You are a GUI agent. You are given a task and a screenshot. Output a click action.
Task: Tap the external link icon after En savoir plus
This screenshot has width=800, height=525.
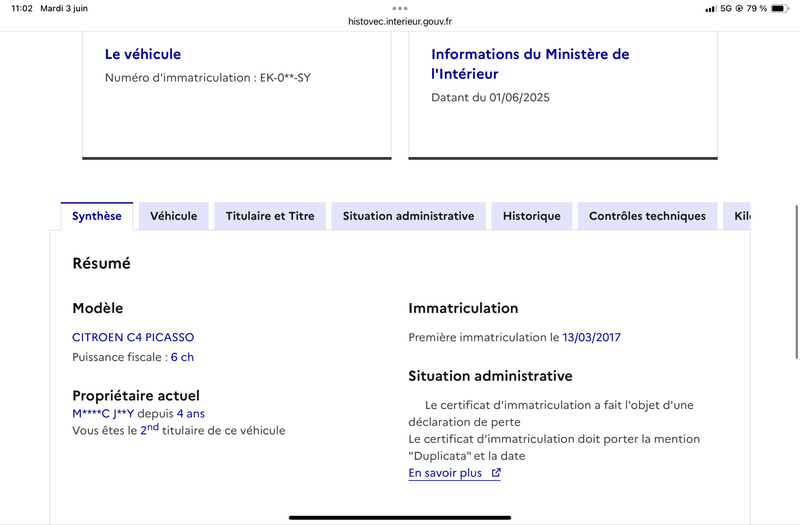point(496,473)
